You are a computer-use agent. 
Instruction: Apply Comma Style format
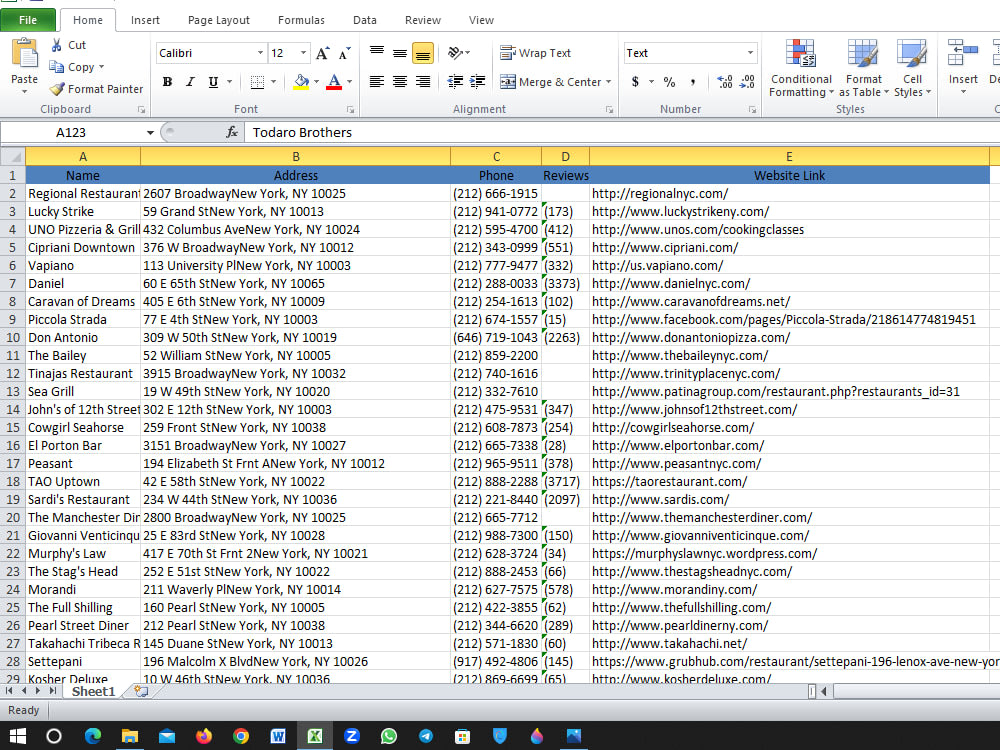692,82
